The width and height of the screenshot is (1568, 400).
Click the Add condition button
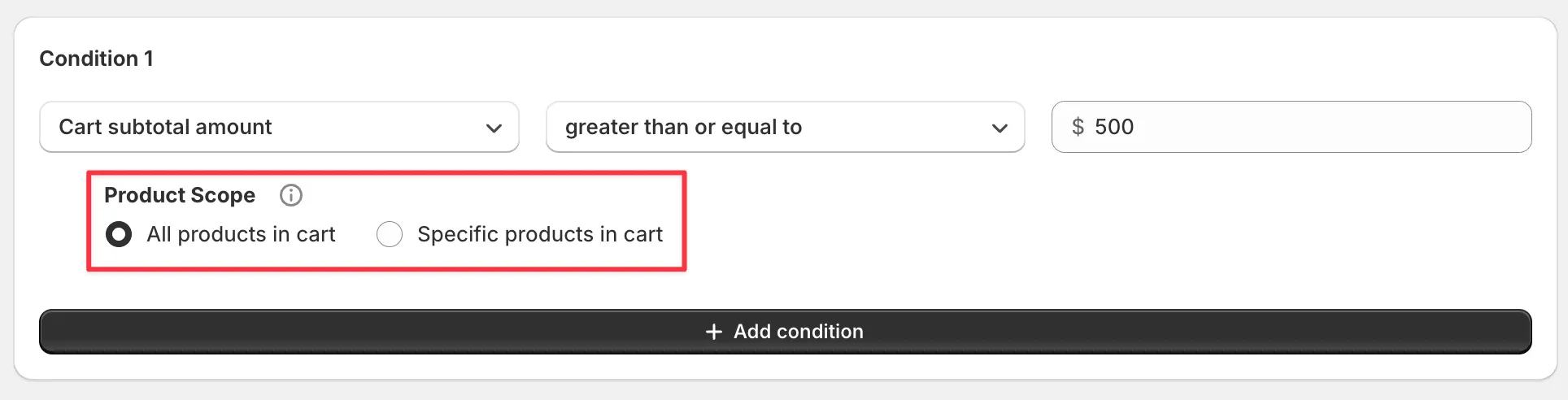click(x=785, y=332)
